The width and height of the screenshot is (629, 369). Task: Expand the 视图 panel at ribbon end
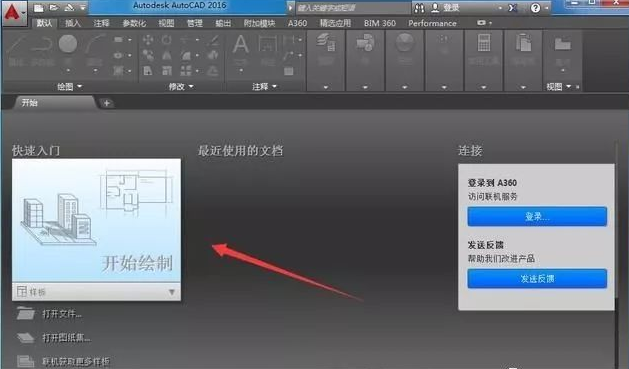pos(558,87)
